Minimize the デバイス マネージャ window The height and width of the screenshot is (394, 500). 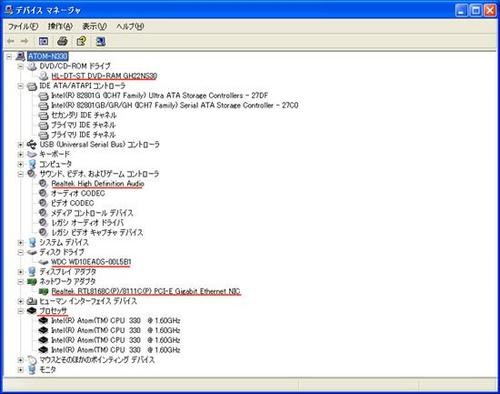click(x=461, y=10)
